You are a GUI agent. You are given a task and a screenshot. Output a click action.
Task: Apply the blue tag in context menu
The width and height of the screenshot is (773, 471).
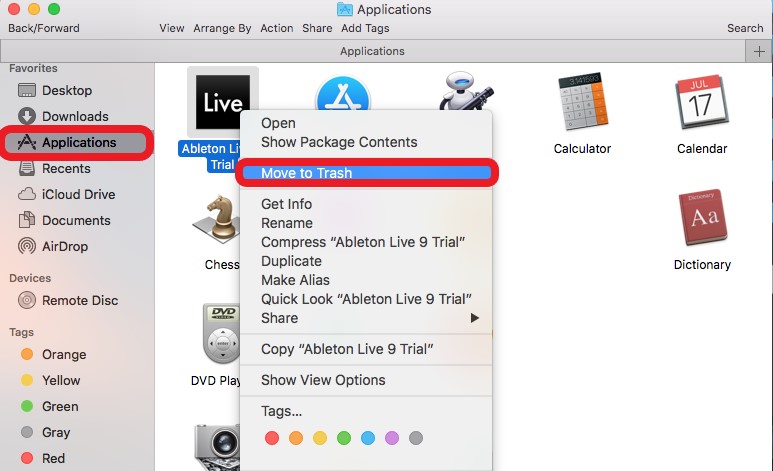click(368, 438)
